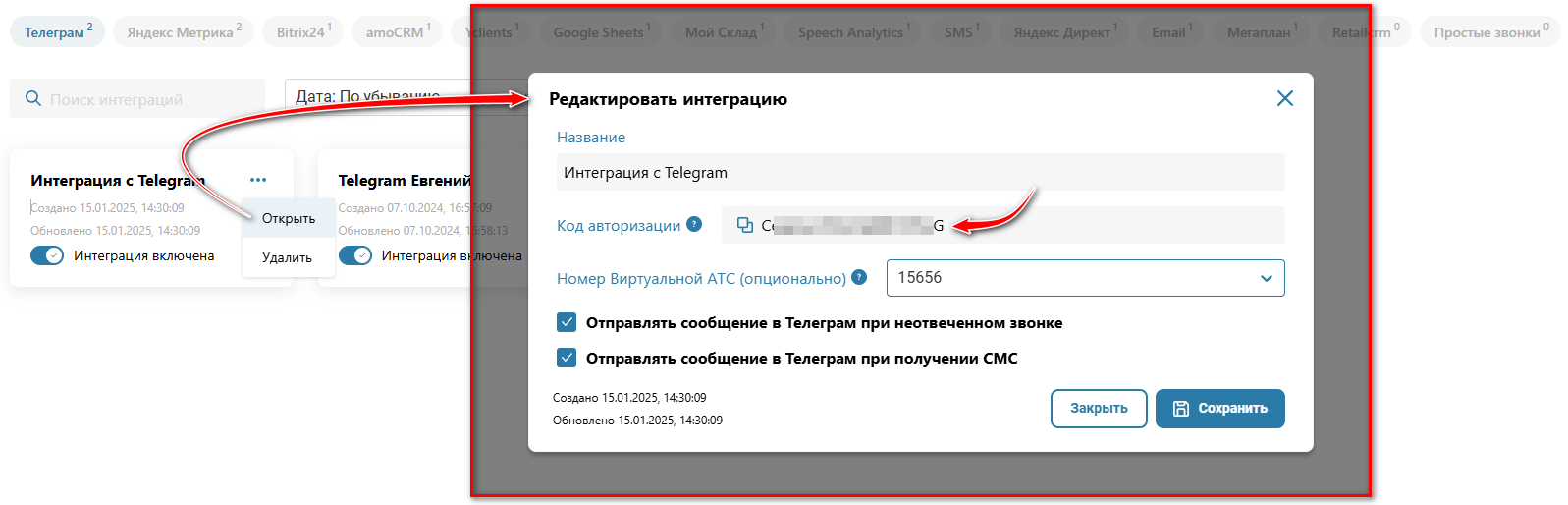The image size is (1568, 505).
Task: Click the Сохранить button
Action: (x=1220, y=409)
